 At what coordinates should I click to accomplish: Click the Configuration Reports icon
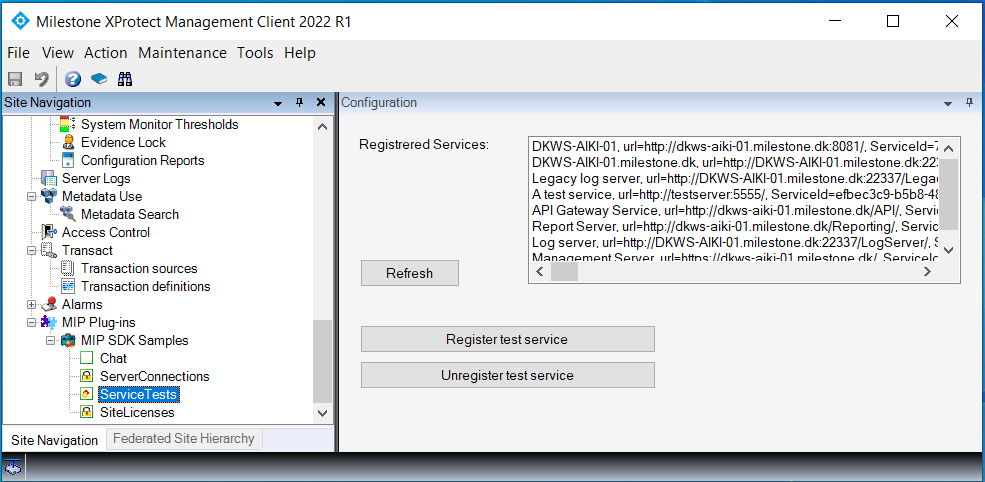click(68, 160)
